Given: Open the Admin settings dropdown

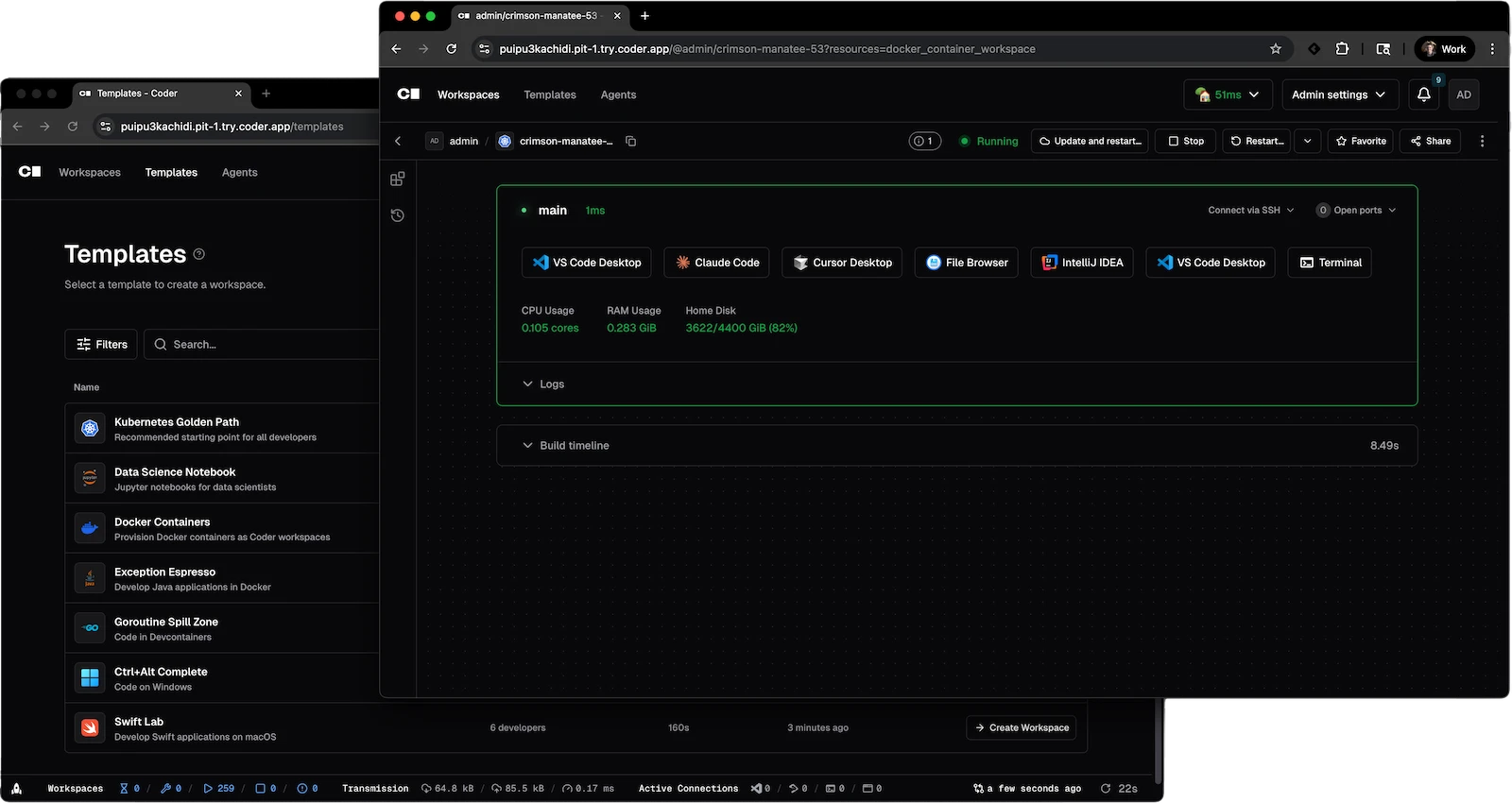Looking at the screenshot, I should coord(1339,94).
